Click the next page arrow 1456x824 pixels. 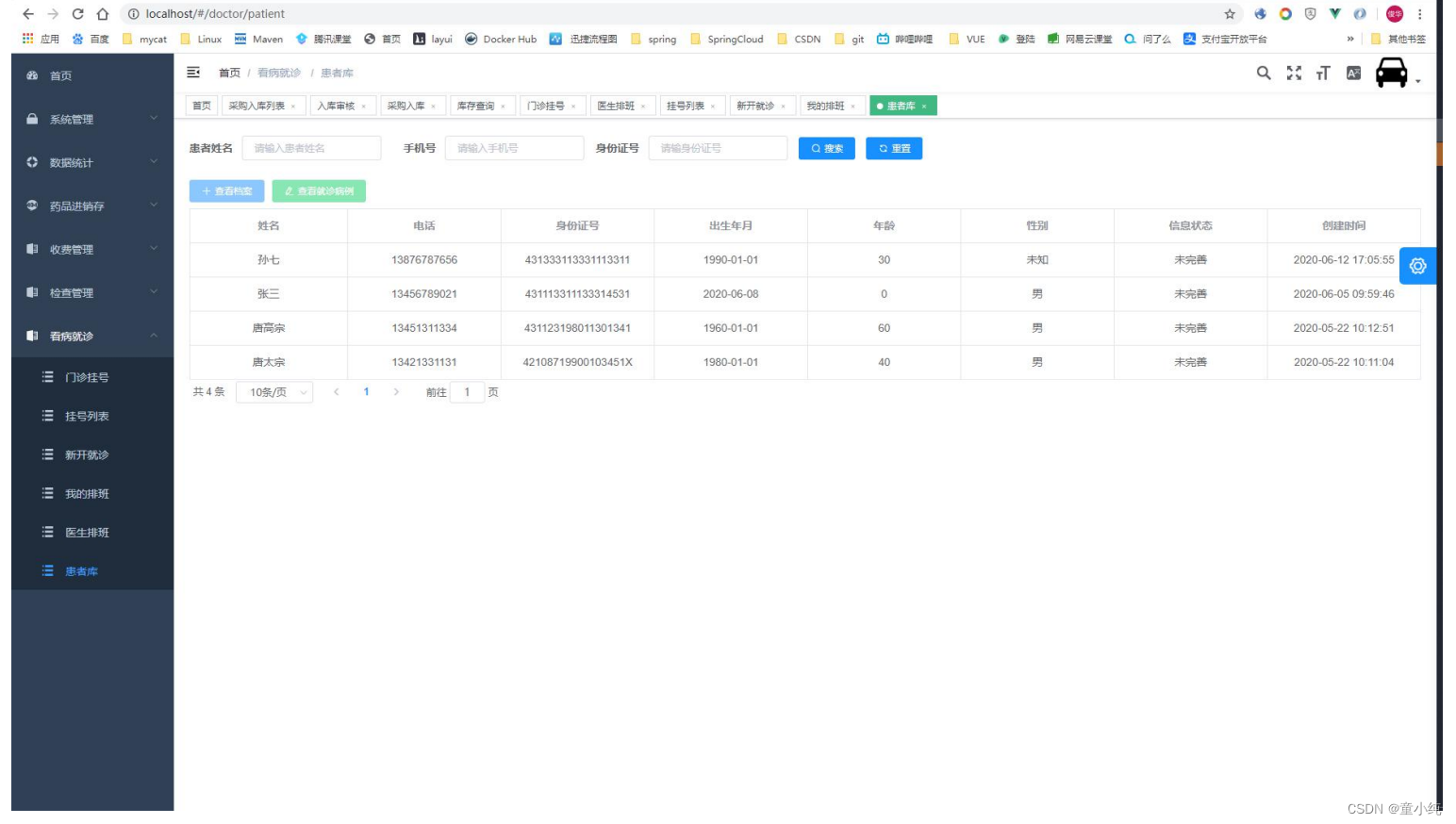pyautogui.click(x=396, y=392)
